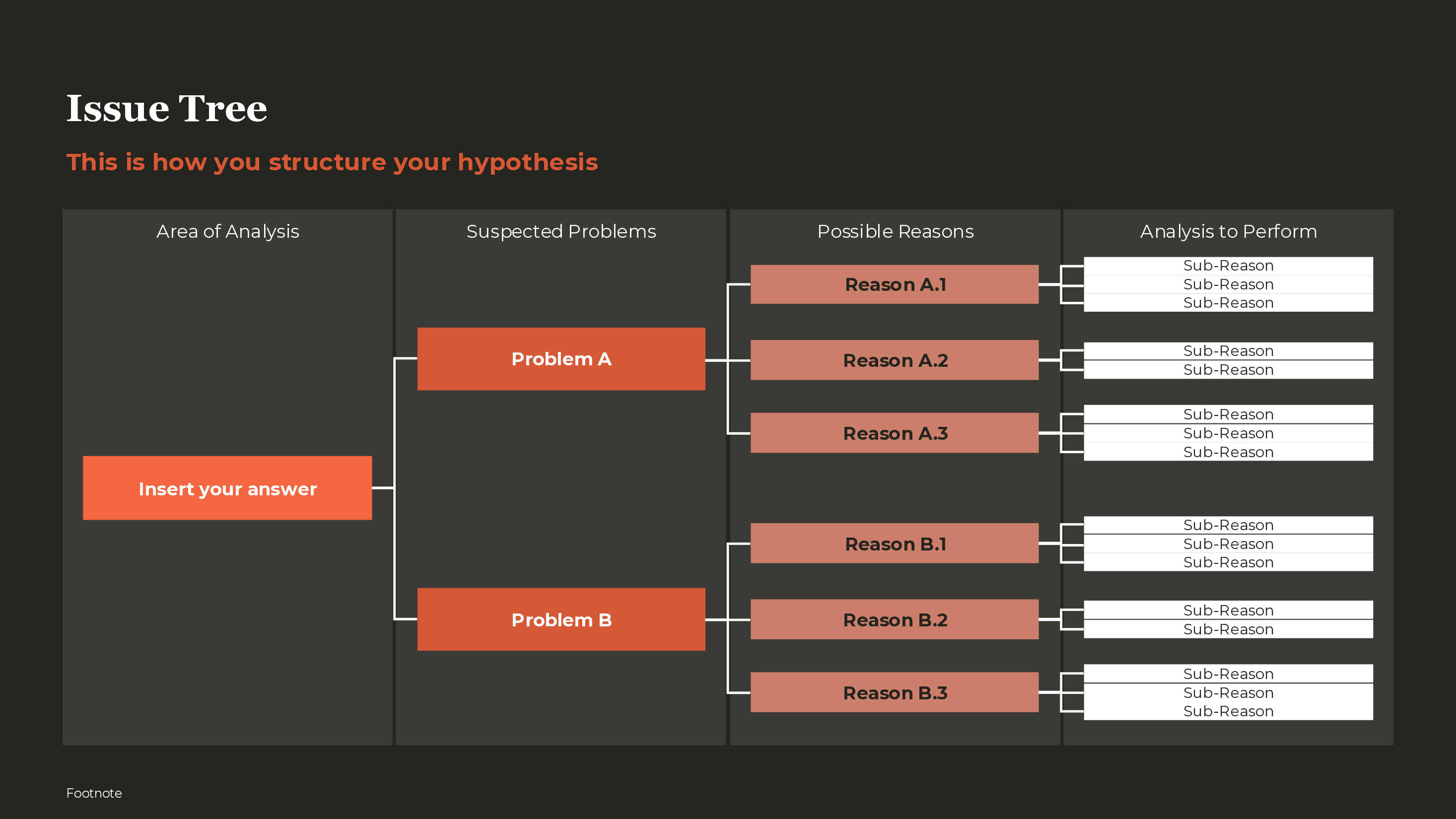Click the Possible Reasons column header
The height and width of the screenshot is (819, 1456).
point(895,231)
